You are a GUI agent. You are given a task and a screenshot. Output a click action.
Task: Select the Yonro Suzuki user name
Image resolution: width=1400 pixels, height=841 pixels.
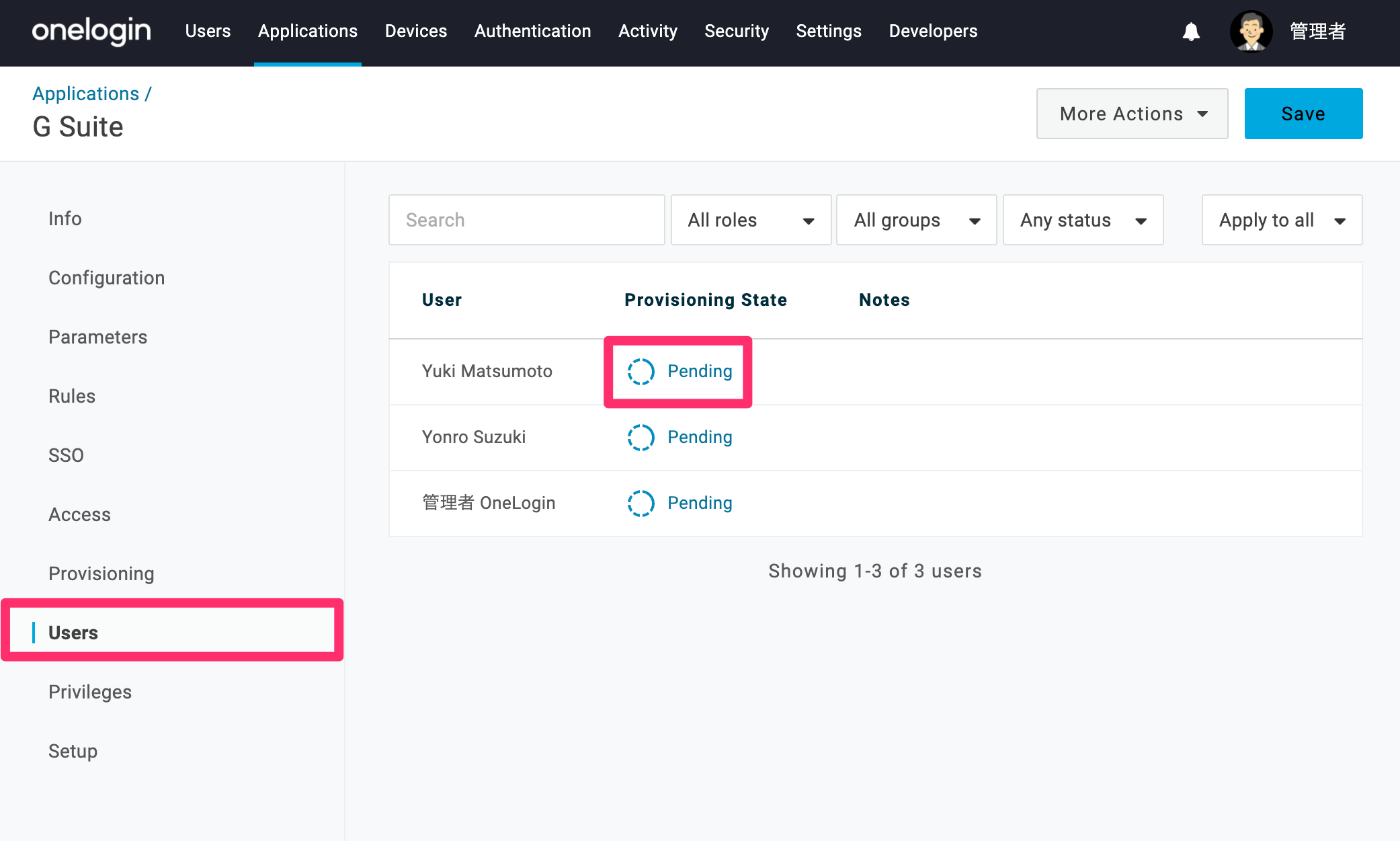point(474,437)
